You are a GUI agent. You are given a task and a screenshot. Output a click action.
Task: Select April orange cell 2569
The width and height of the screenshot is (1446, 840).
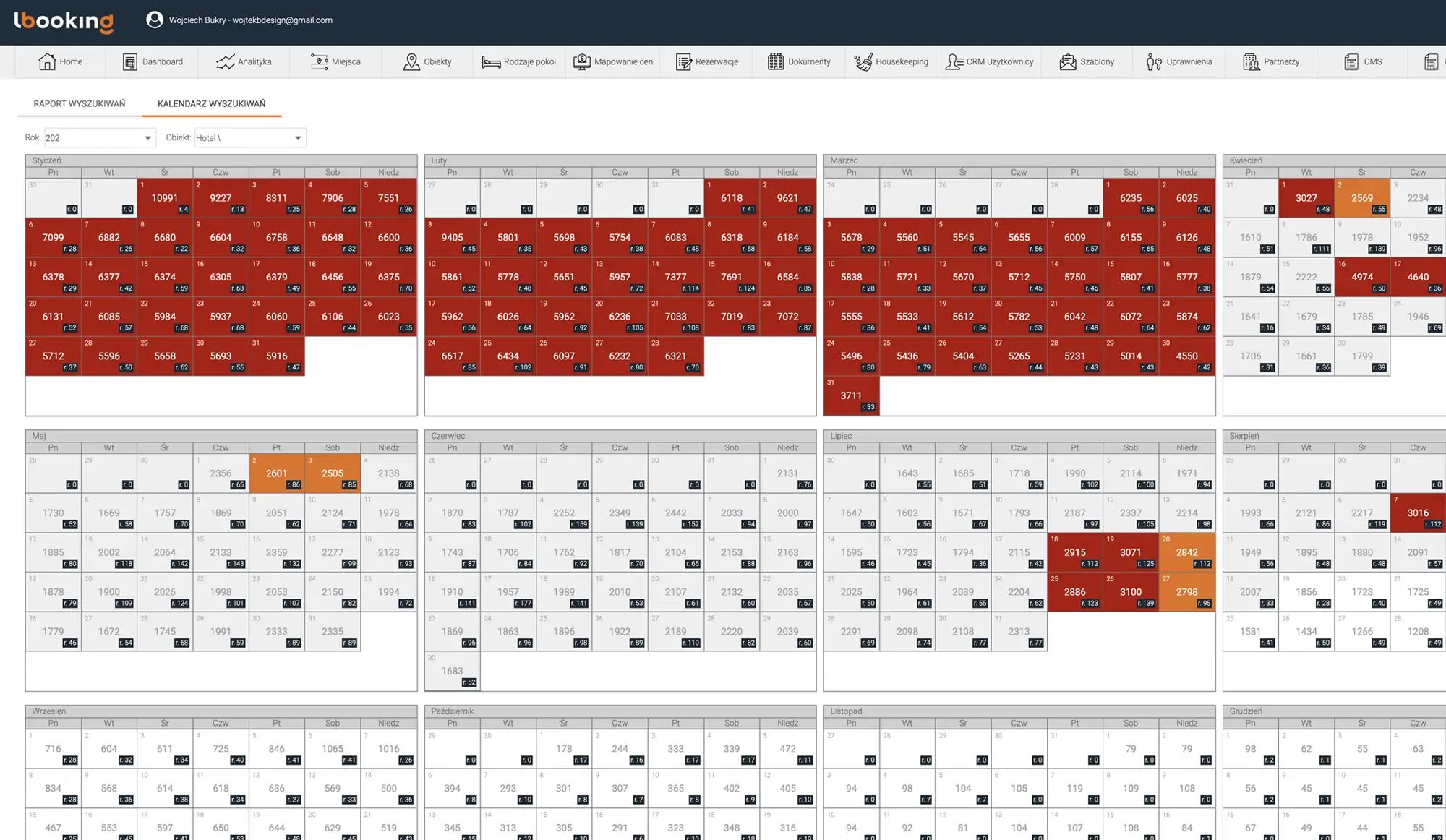tap(1362, 197)
